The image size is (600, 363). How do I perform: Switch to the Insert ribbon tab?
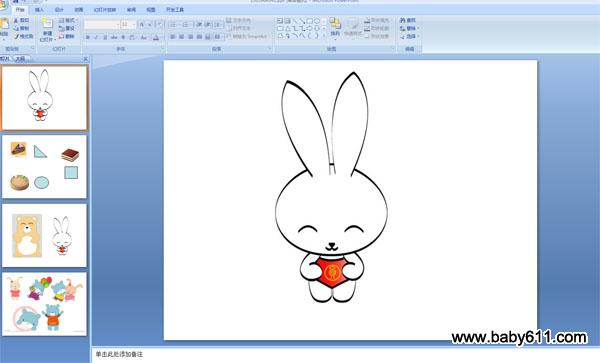[39, 10]
